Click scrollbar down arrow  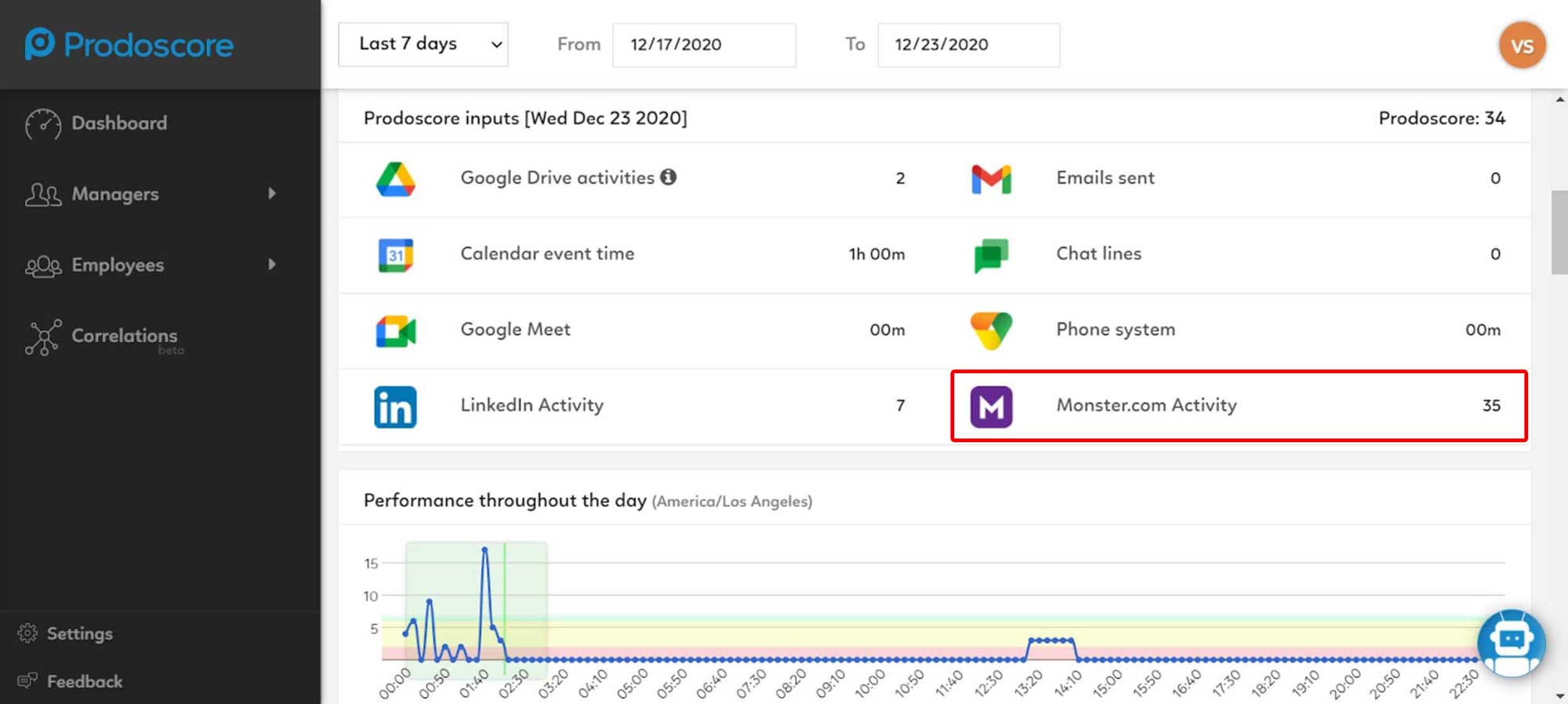point(1559,695)
